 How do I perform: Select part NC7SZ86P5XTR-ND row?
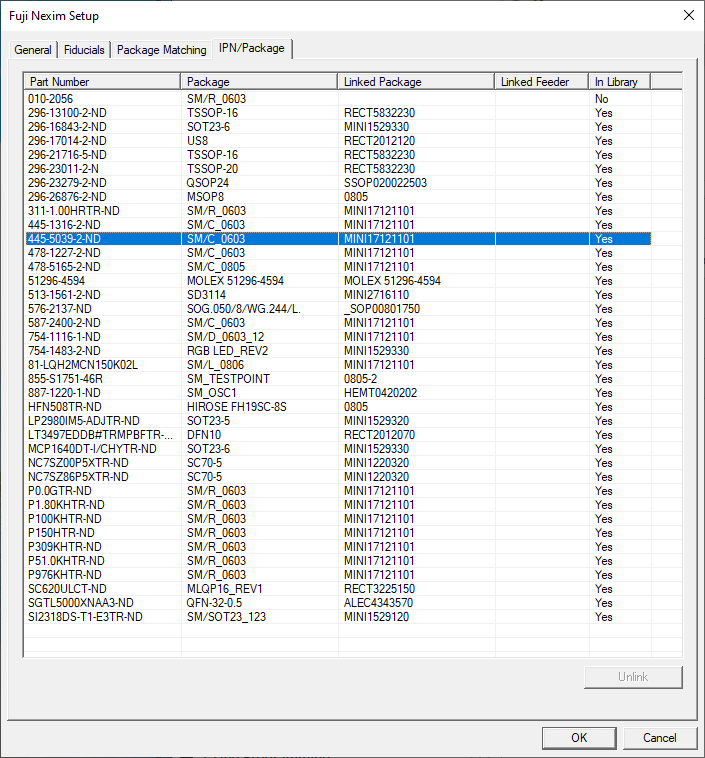(338, 477)
